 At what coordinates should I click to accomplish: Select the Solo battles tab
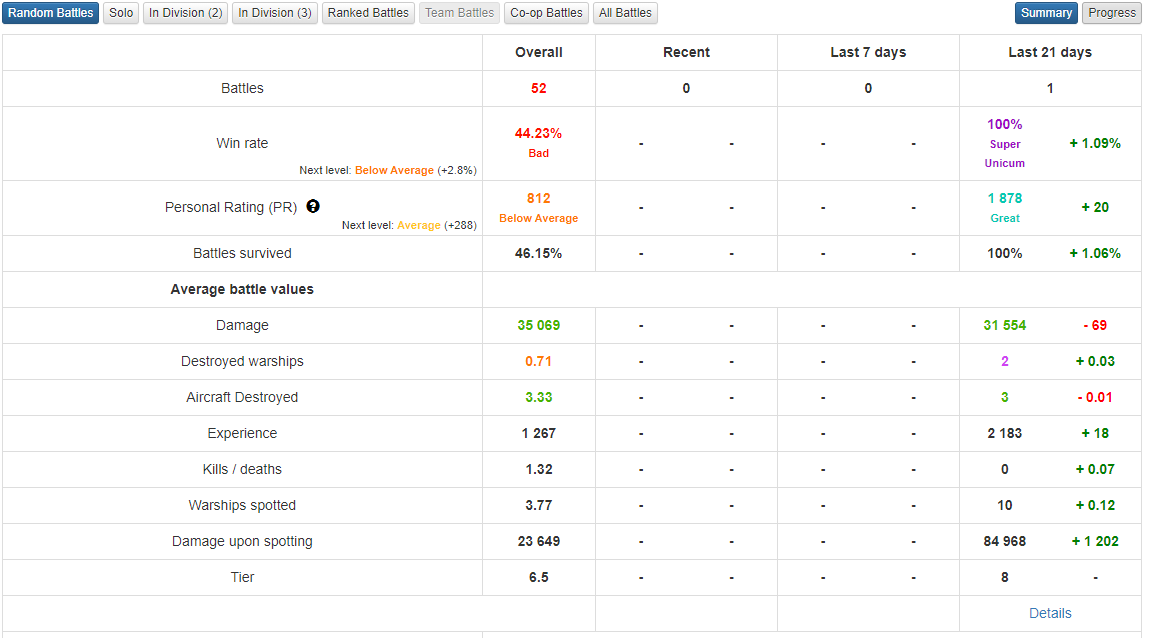tap(121, 13)
